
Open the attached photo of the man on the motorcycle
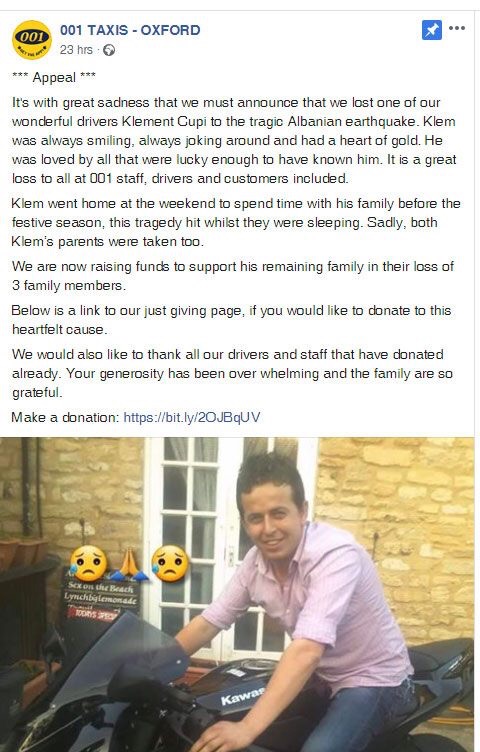(237, 594)
